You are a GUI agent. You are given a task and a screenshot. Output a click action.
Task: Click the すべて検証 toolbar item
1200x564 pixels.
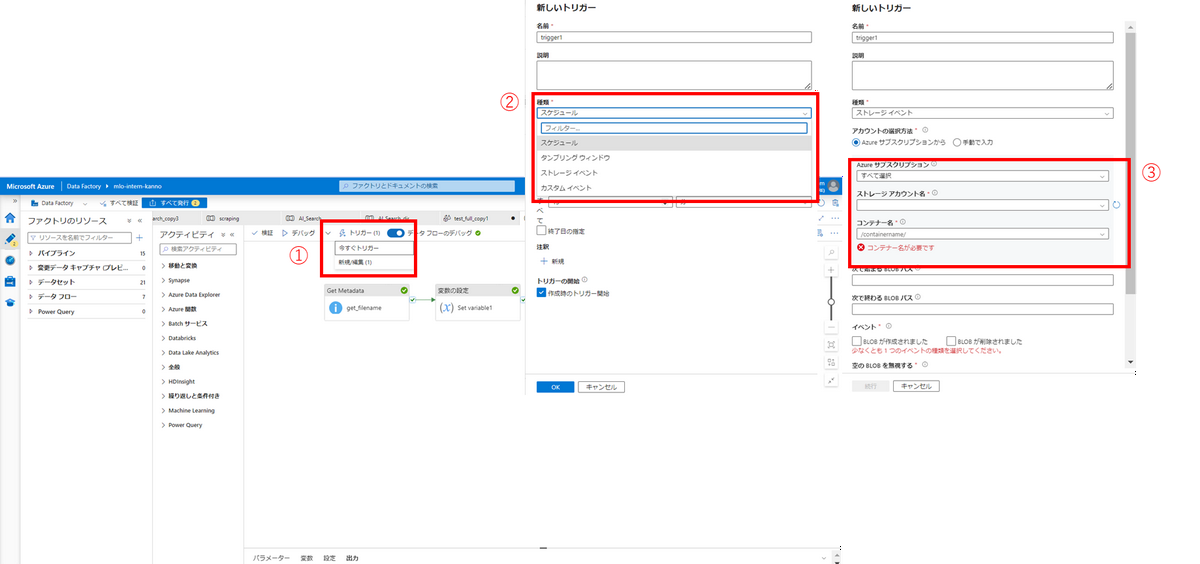[120, 203]
